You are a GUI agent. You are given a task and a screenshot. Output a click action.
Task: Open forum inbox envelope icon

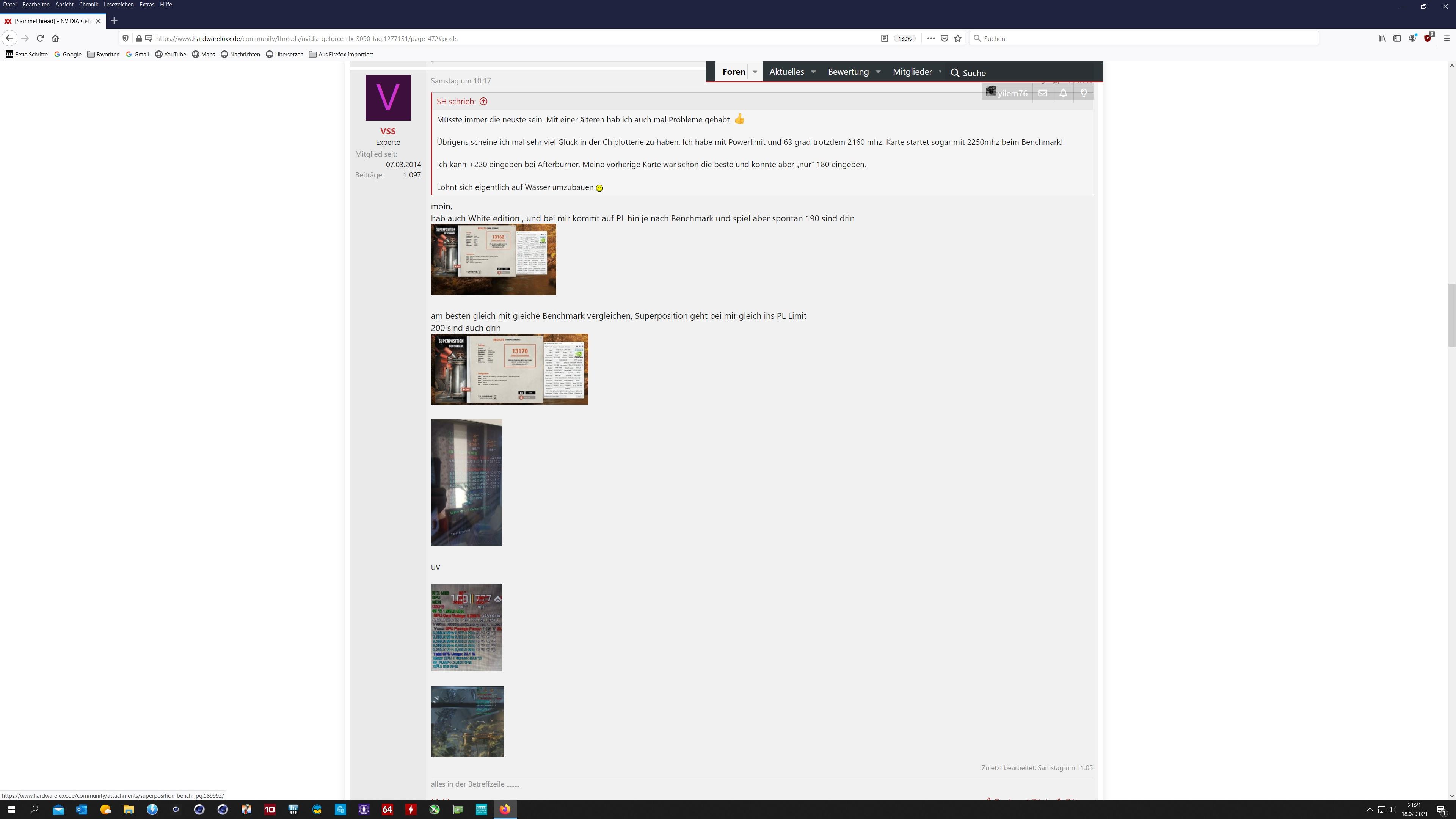[1042, 93]
